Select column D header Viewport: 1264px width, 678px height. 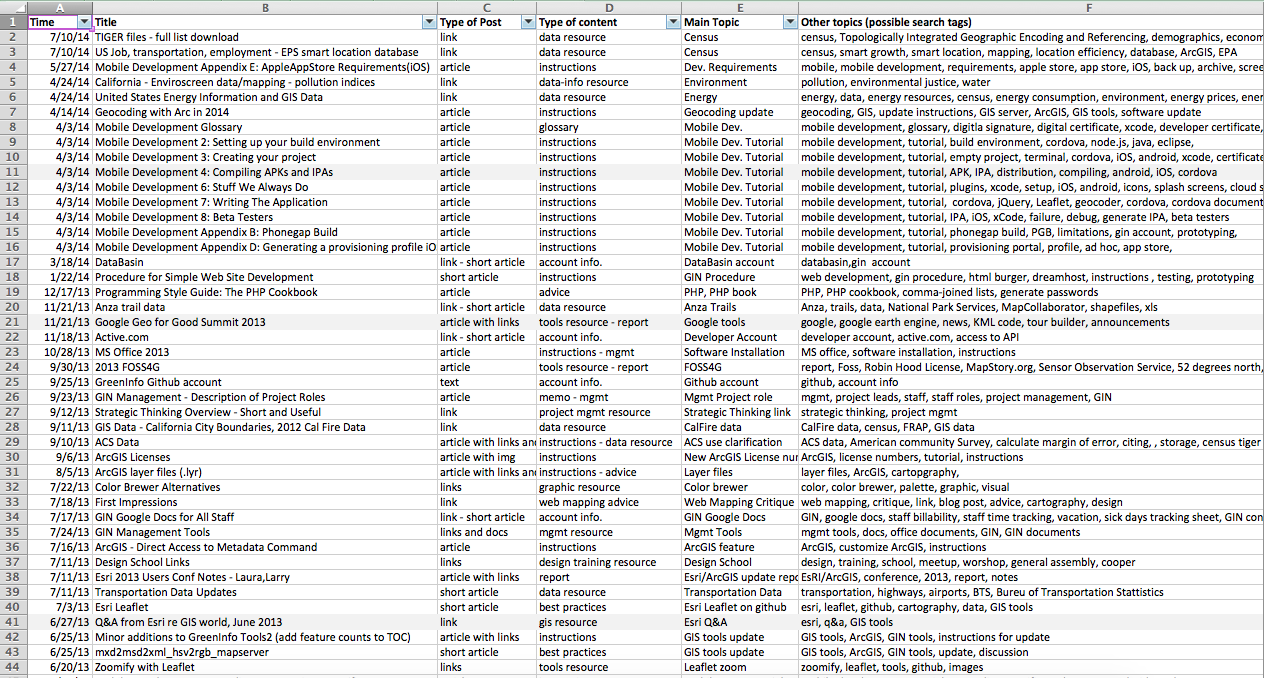pos(609,7)
